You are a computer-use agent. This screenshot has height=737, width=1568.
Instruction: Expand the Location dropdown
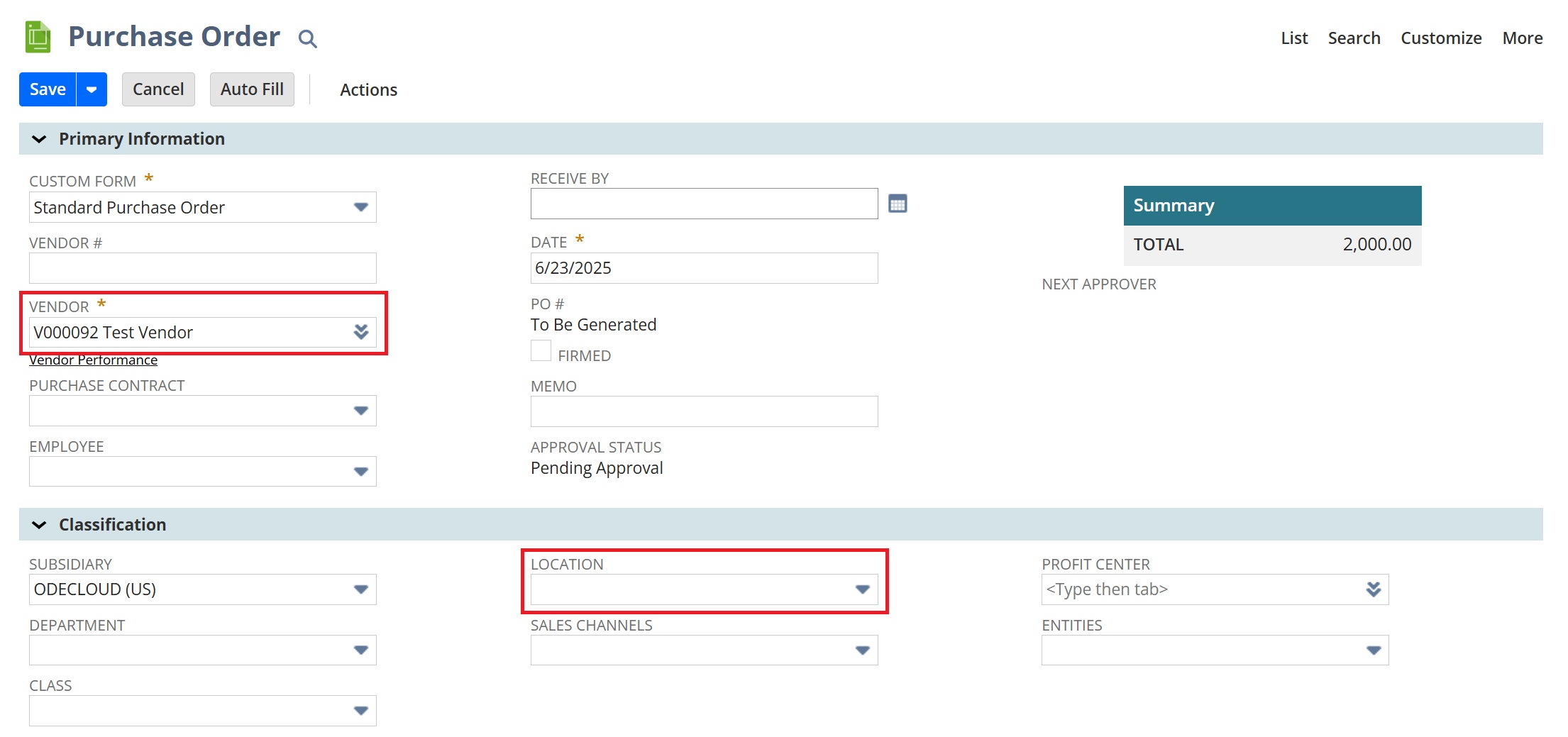[862, 589]
